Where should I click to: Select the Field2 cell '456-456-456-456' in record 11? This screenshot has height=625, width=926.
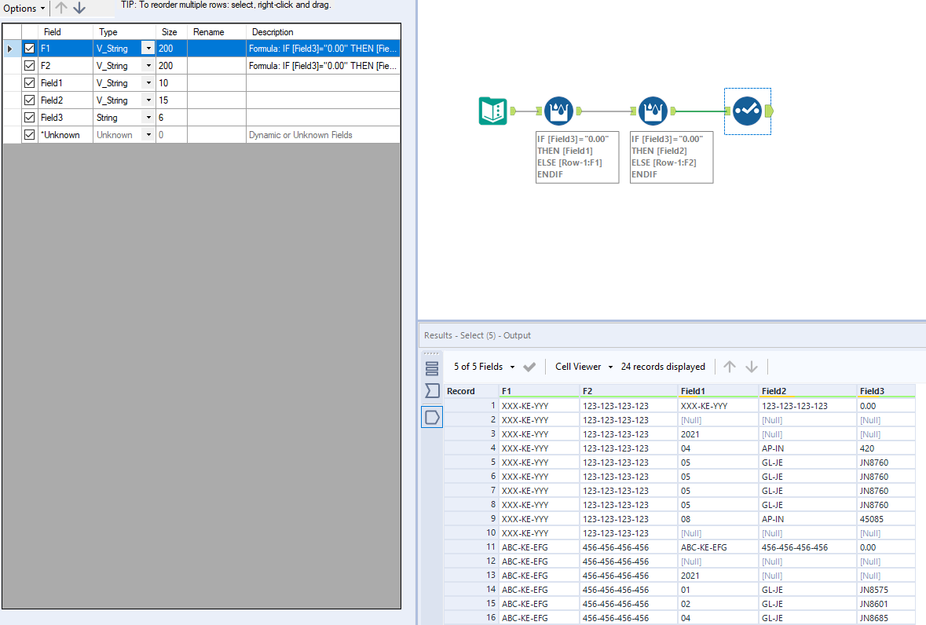coord(808,548)
